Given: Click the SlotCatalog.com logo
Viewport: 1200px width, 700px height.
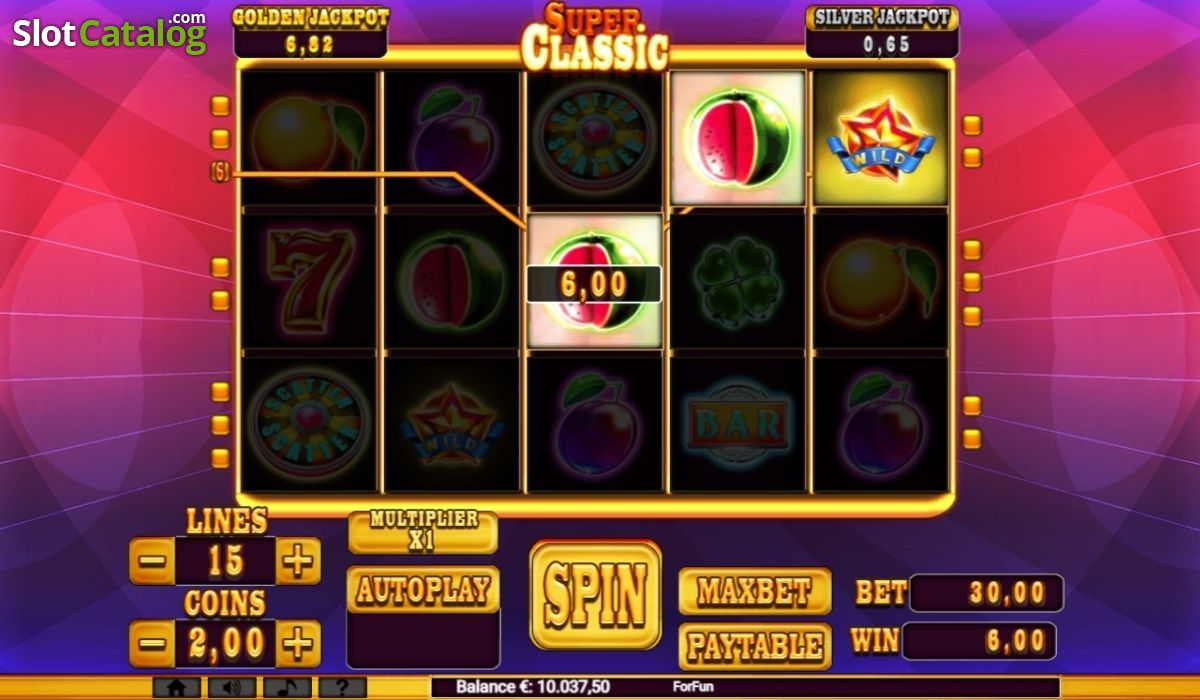Looking at the screenshot, I should (x=110, y=32).
